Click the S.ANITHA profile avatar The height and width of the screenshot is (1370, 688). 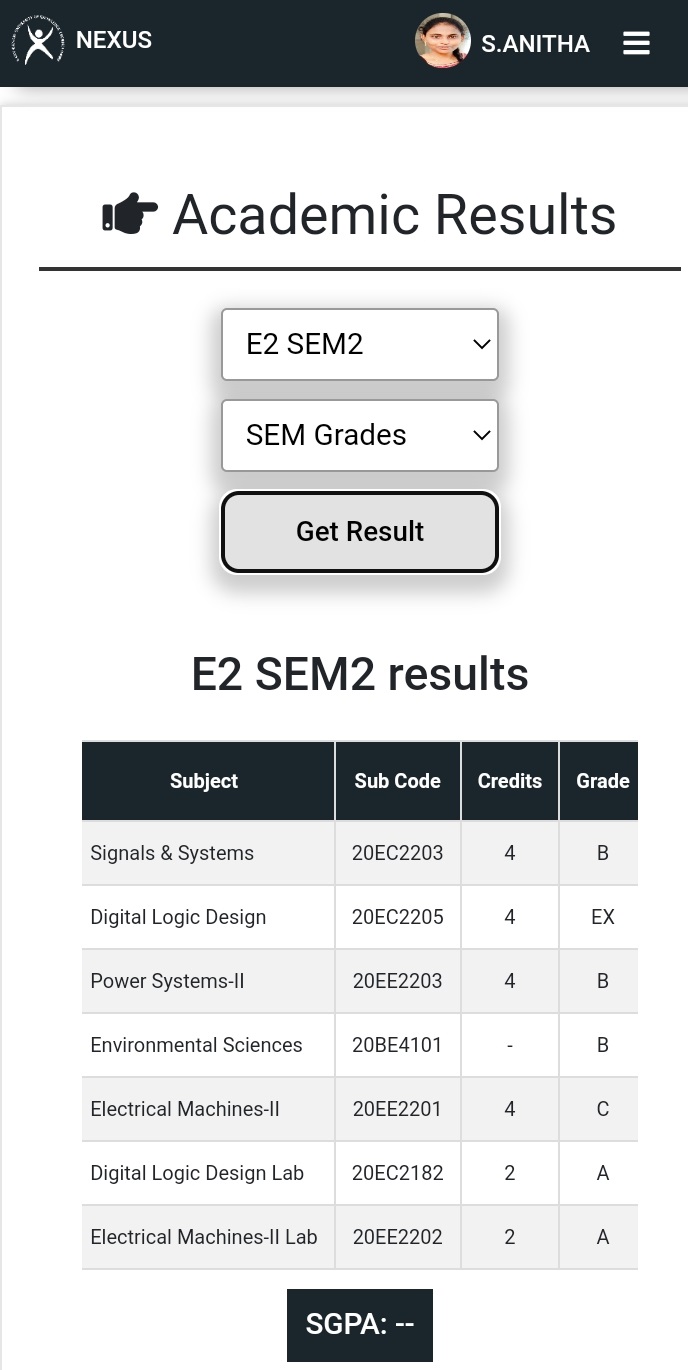pos(443,41)
